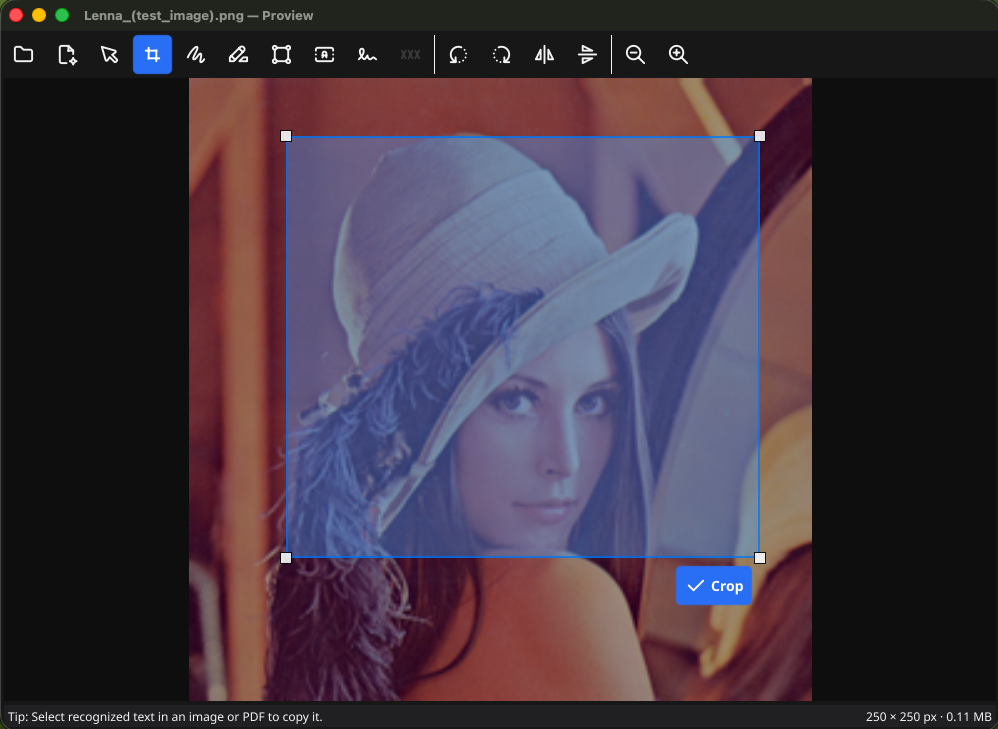Image resolution: width=998 pixels, height=729 pixels.
Task: Select the text box tool
Action: coord(324,55)
